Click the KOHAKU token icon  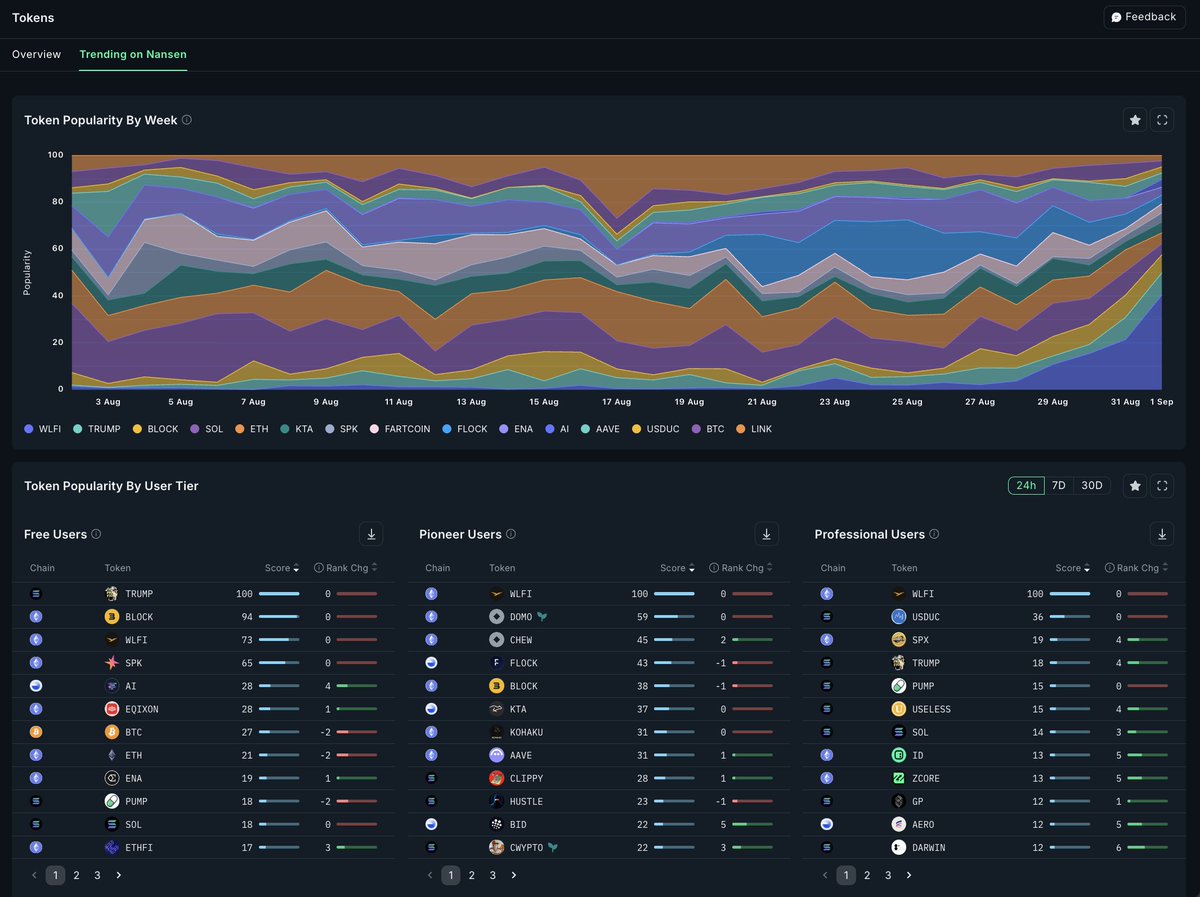point(496,732)
